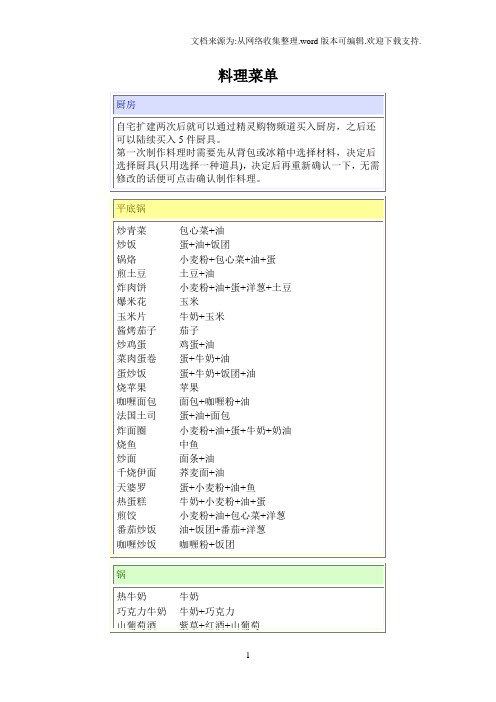Click the recipe name 玉米片

click(132, 317)
